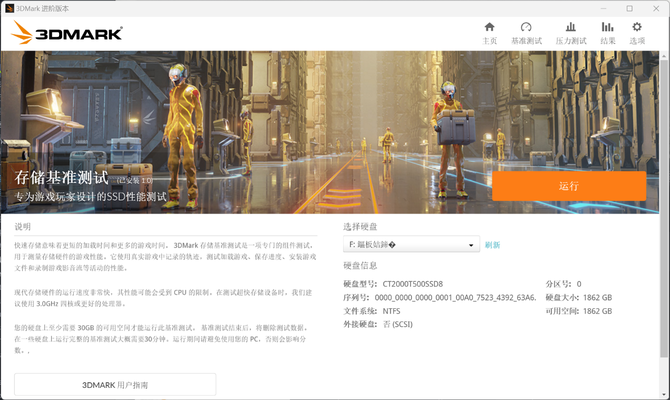Click the orange 运行 run button

tap(569, 186)
